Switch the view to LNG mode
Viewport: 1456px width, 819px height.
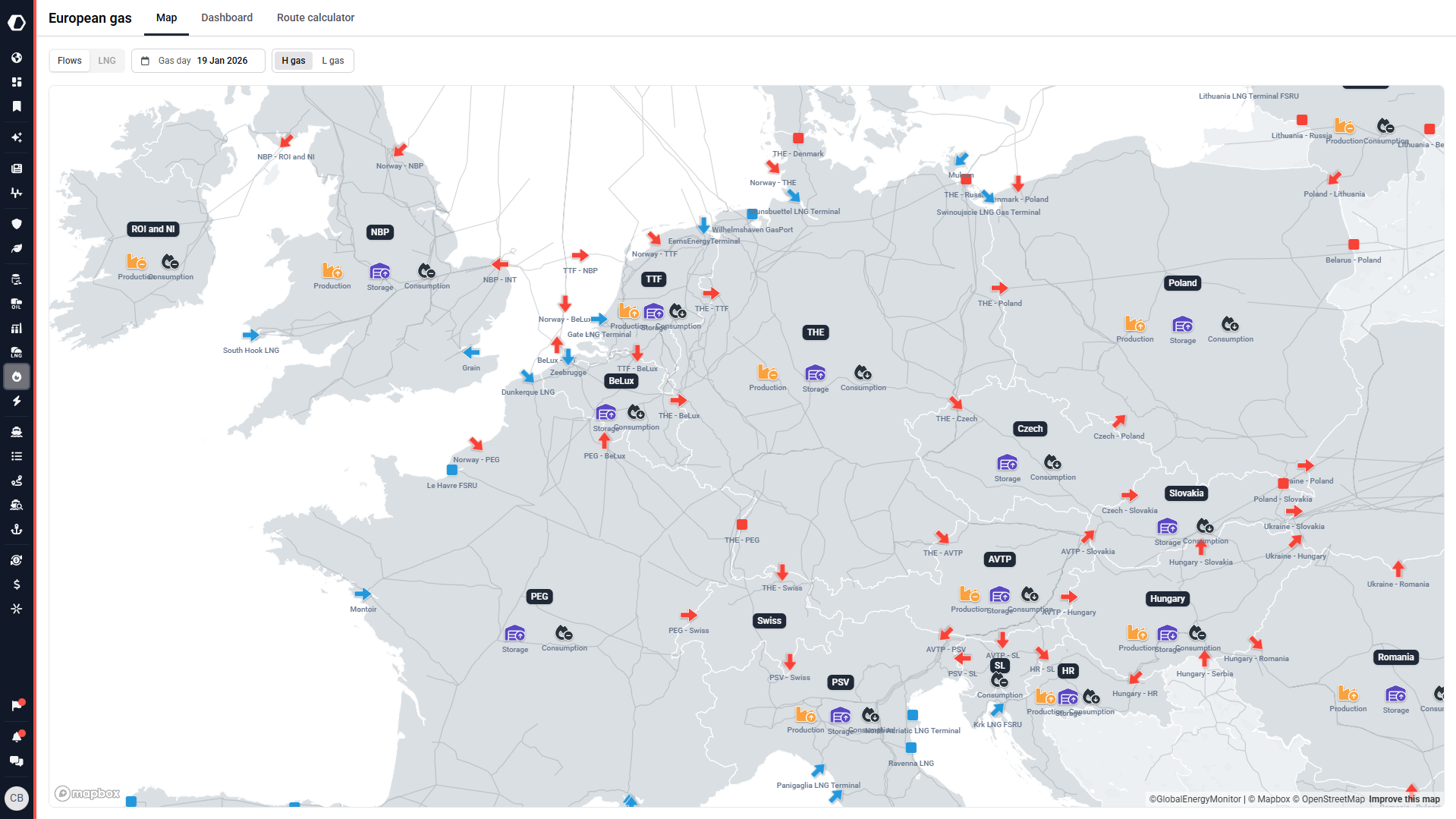click(106, 60)
